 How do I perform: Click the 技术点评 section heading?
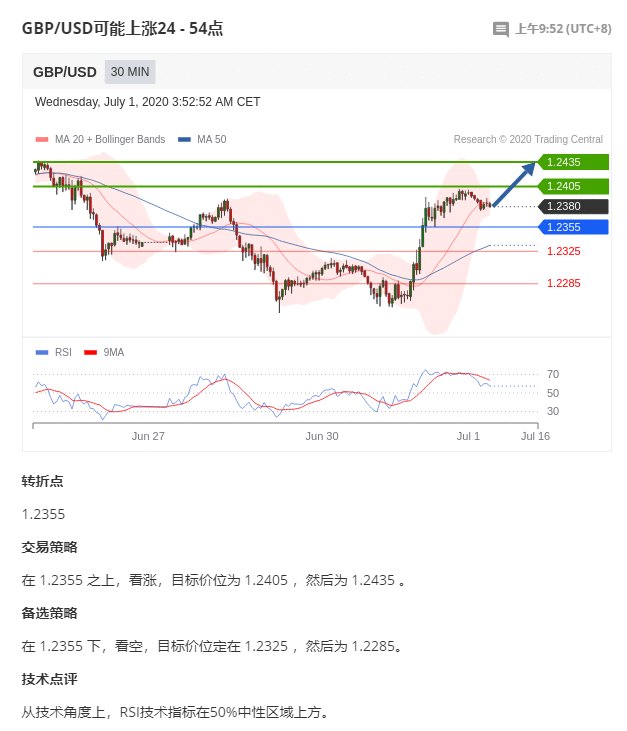pyautogui.click(x=49, y=679)
